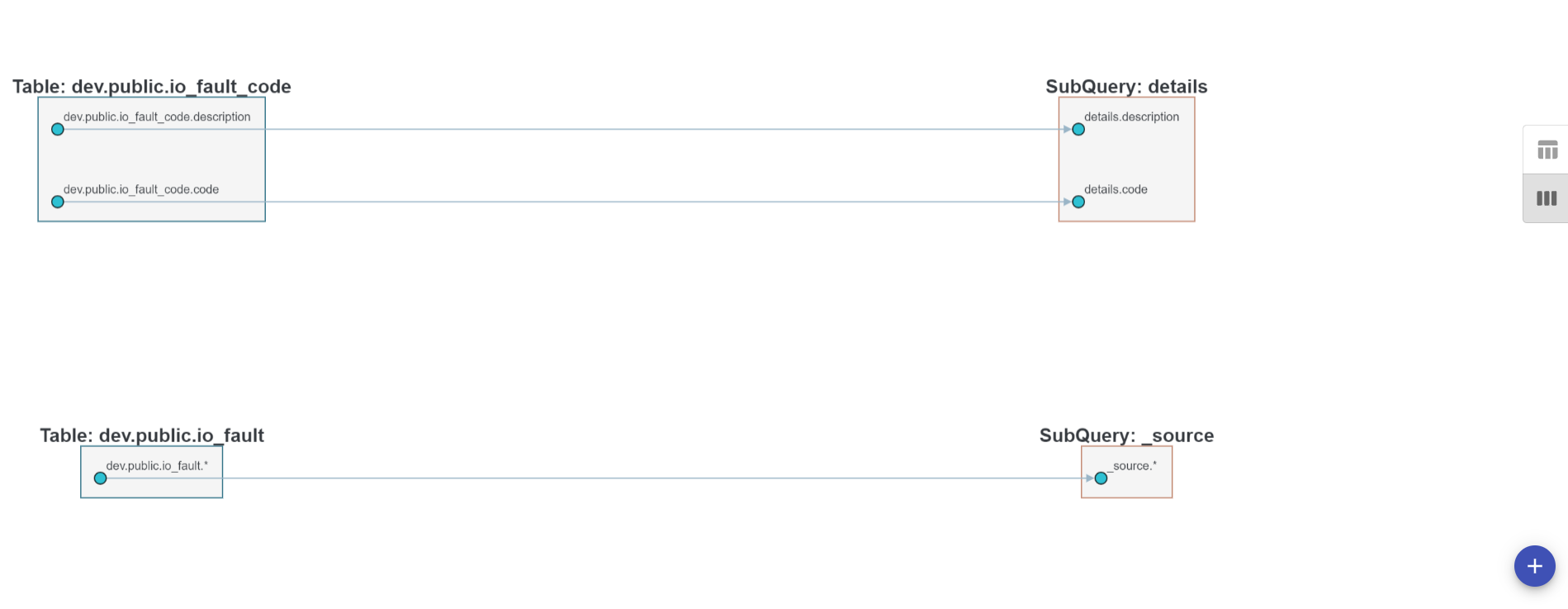
Task: Click the dev.public.io_fault.* output port
Action: 100,478
